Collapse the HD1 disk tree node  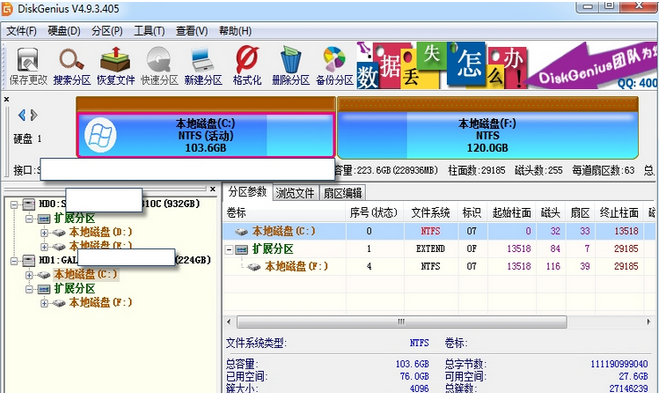[14, 261]
